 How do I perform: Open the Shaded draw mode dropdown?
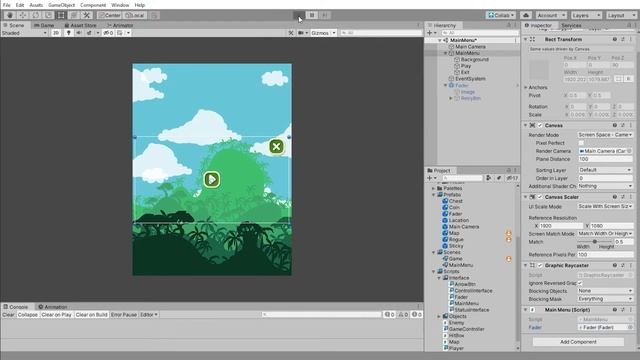click(x=24, y=33)
